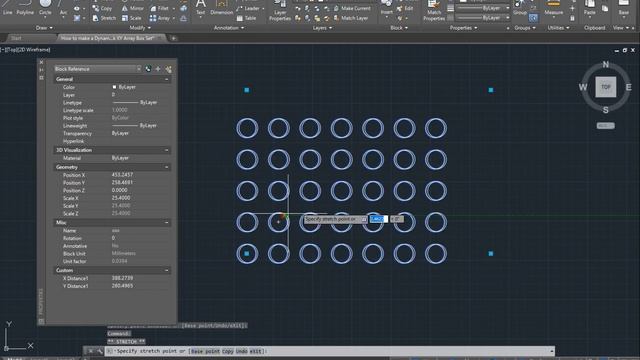This screenshot has height=360, width=640.
Task: Select the Array tool
Action: (x=160, y=18)
